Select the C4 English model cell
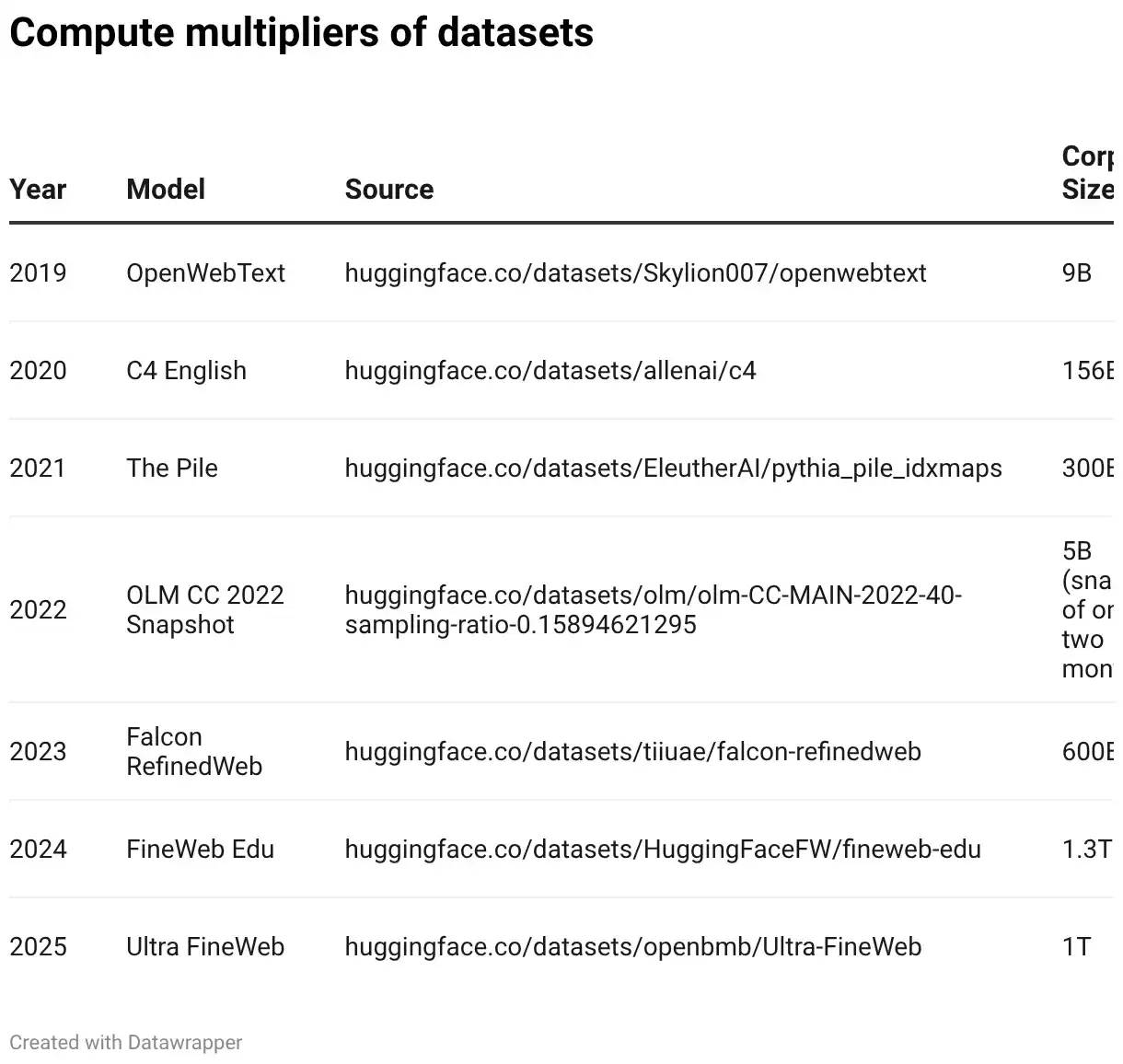Viewport: 1123px width, 1064px height. coord(187,371)
